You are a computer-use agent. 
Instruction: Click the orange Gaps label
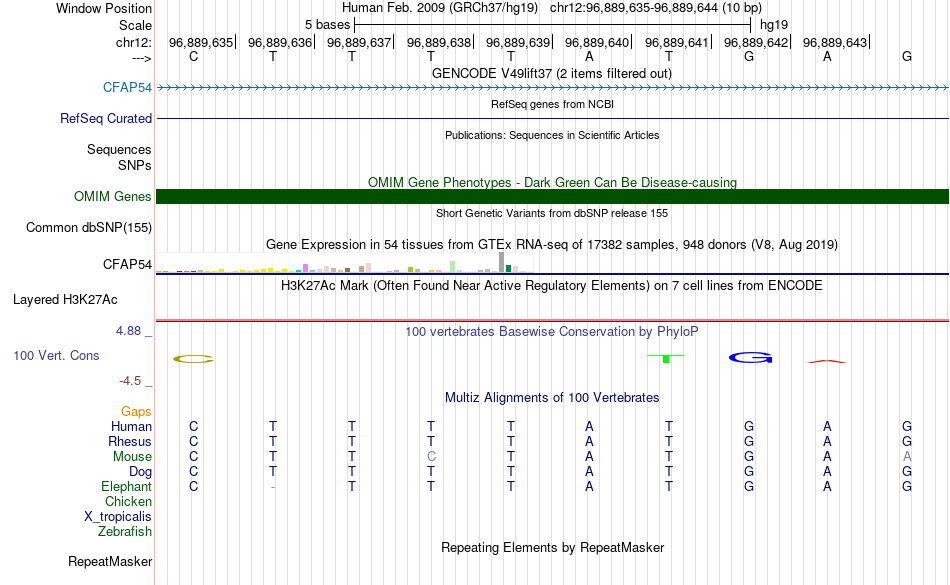pos(136,412)
